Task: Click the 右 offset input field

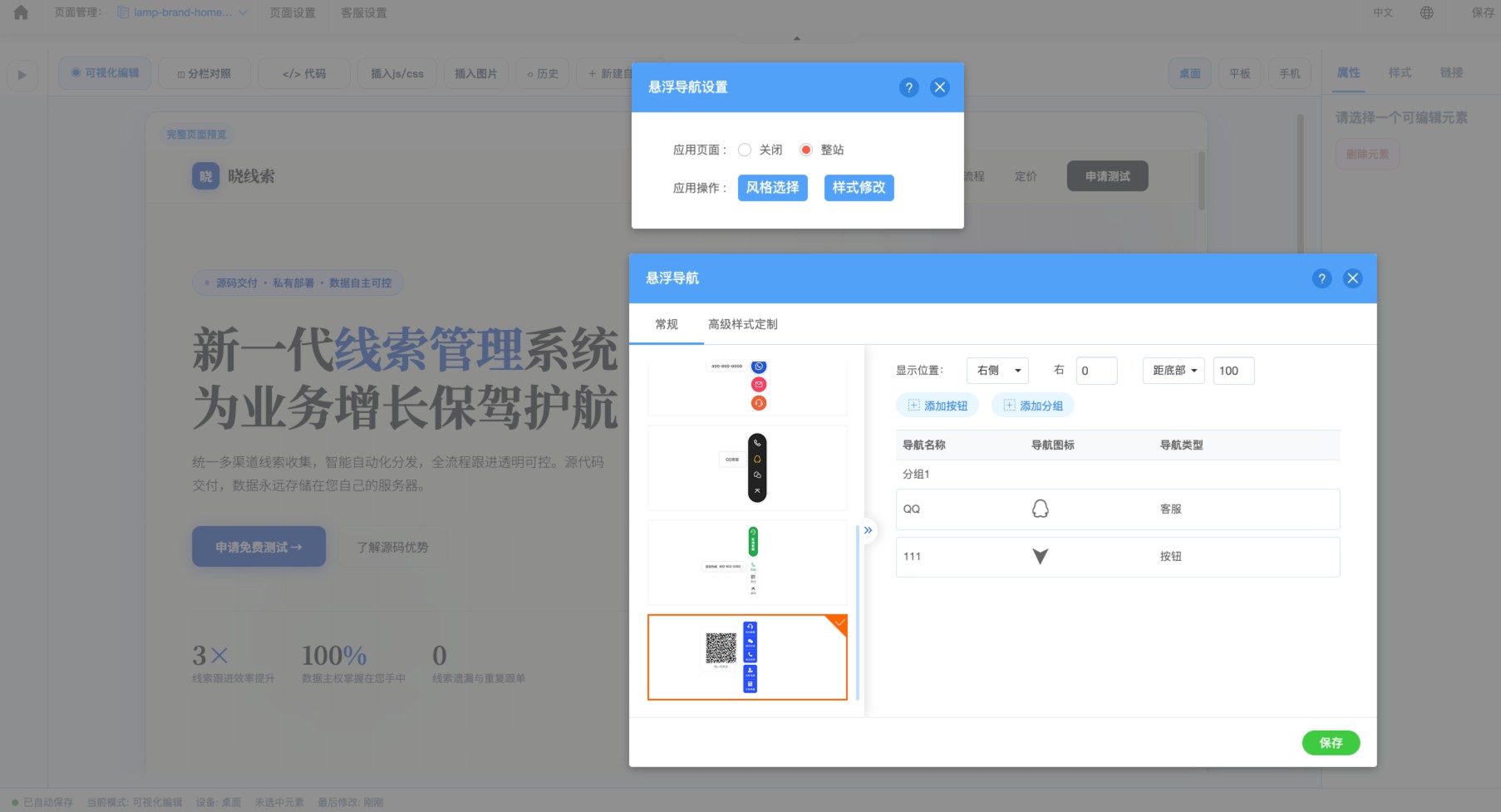Action: tap(1096, 371)
